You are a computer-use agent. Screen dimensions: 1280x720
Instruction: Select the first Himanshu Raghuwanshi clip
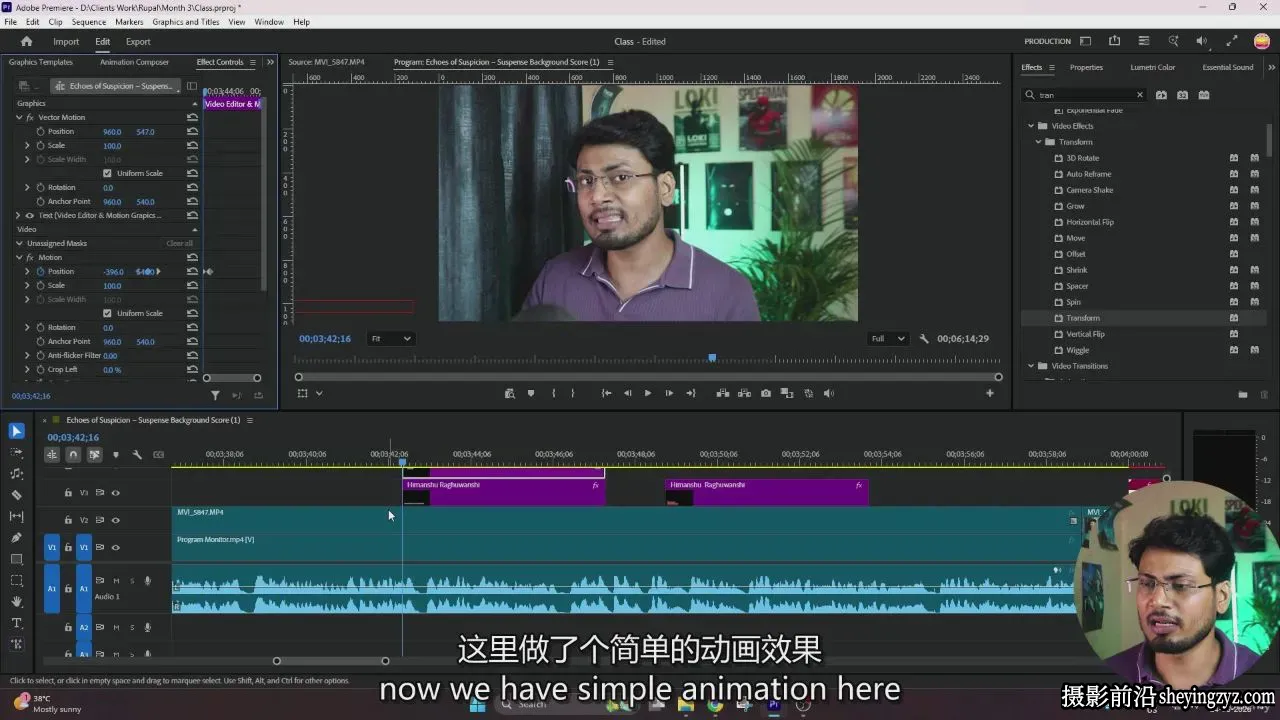point(503,491)
